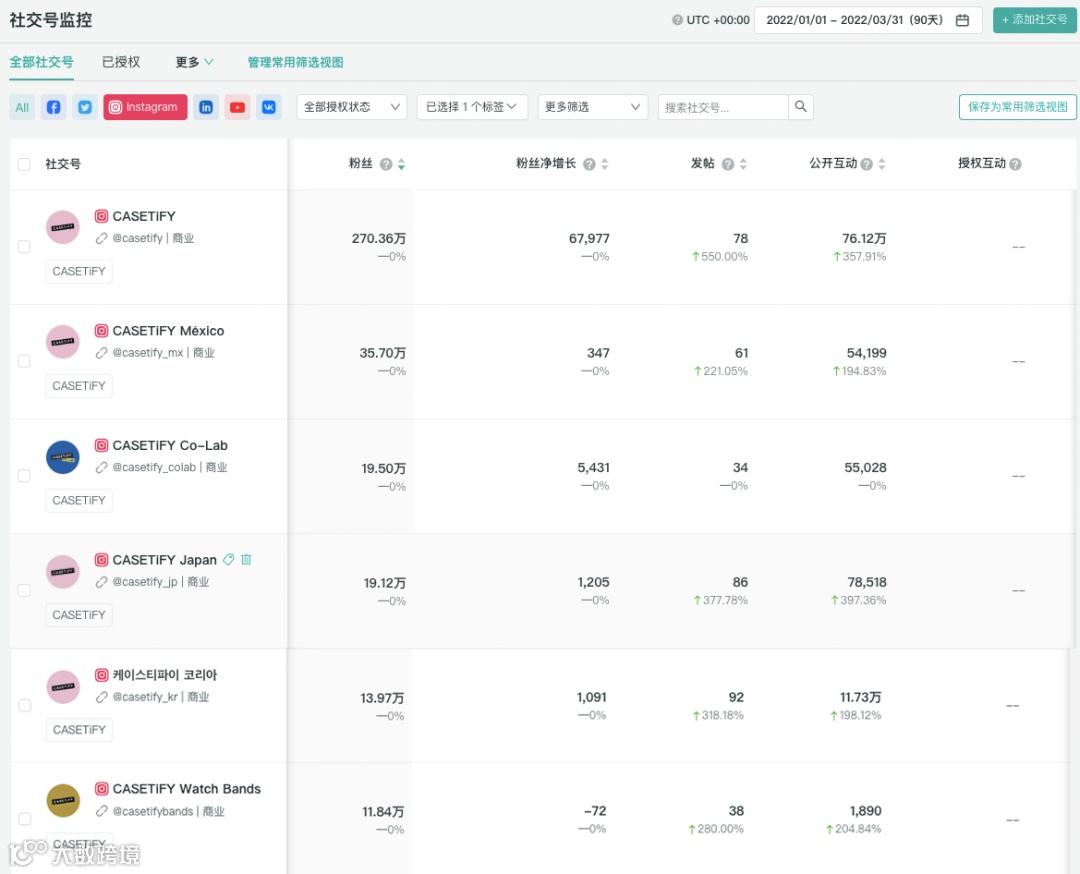Click net growth value 67,977

pyautogui.click(x=589, y=238)
